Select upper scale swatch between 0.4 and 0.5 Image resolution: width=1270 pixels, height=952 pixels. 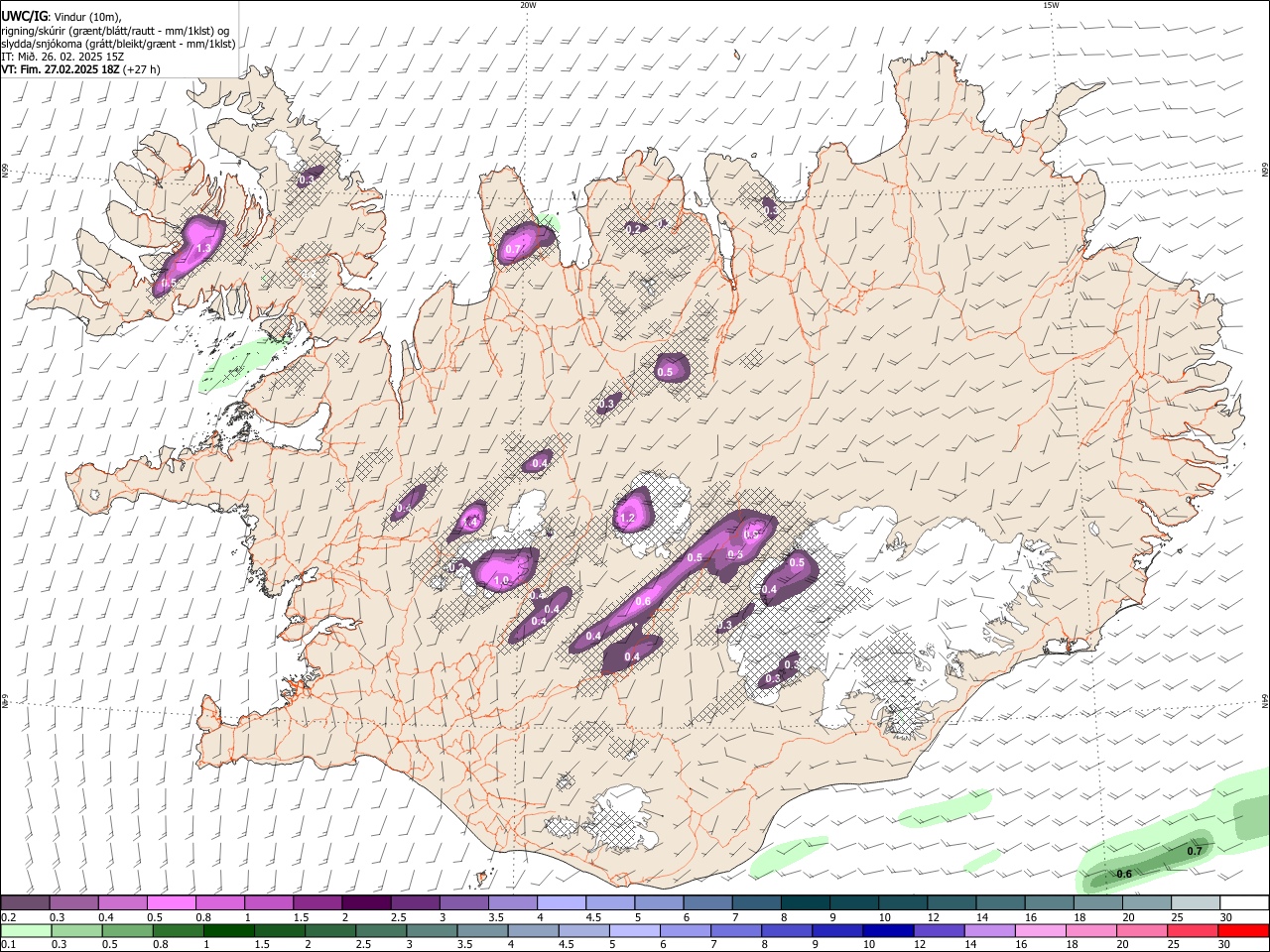tap(122, 903)
